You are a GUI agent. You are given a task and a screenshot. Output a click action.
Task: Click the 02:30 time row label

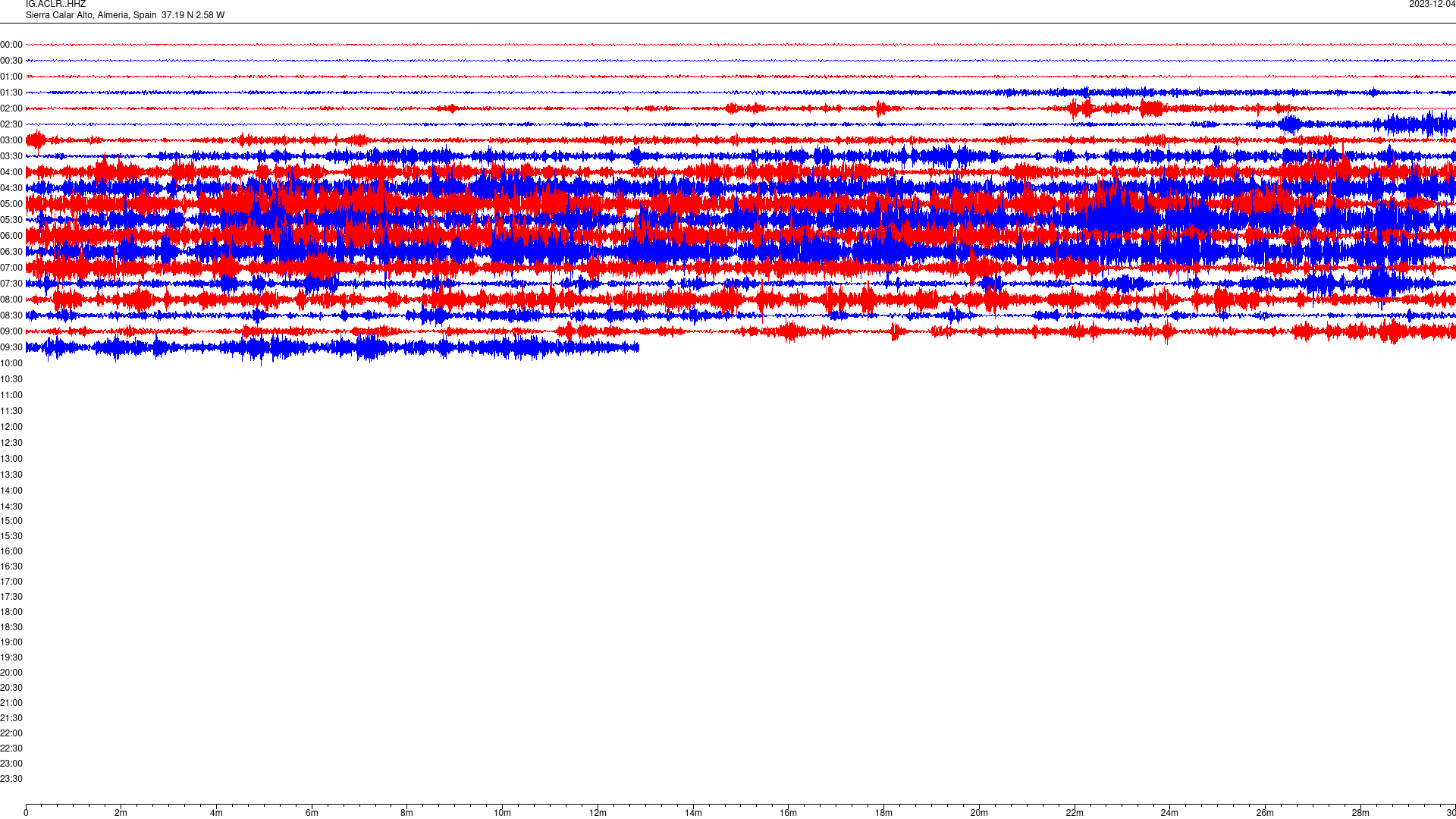11,124
